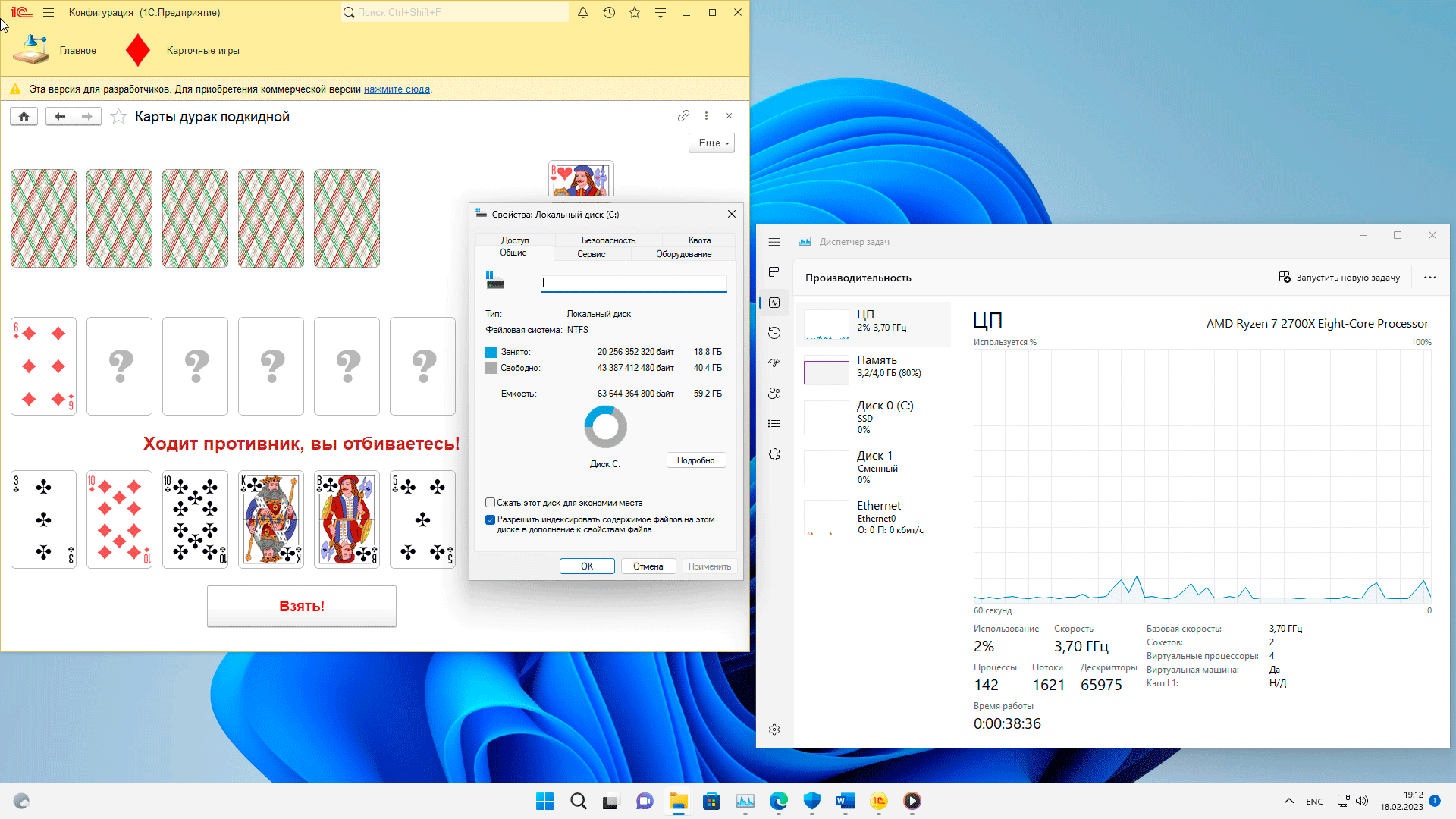Open Task Manager settings gear
1456x819 pixels.
774,730
